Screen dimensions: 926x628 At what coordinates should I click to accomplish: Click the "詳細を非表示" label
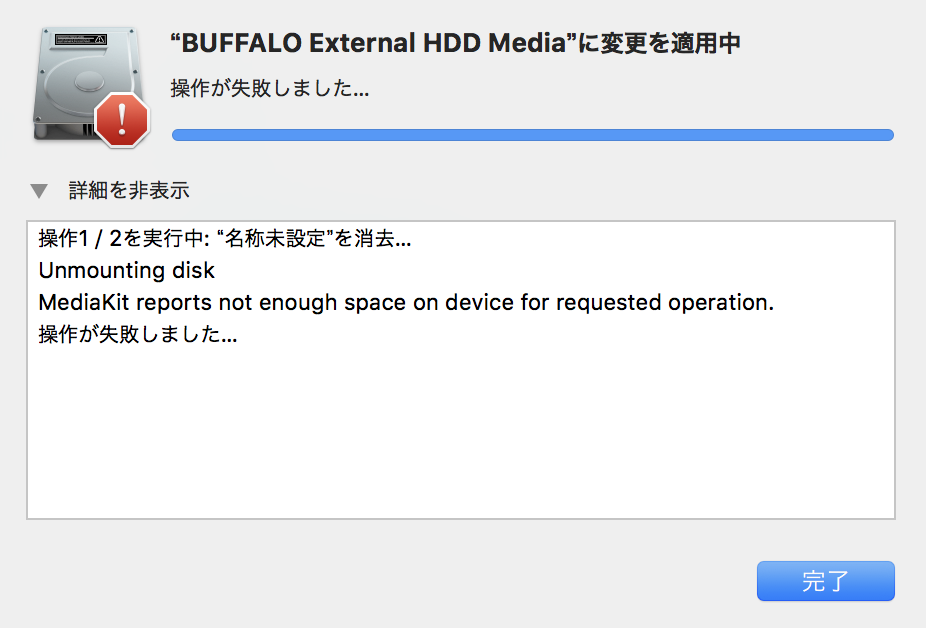[x=129, y=190]
